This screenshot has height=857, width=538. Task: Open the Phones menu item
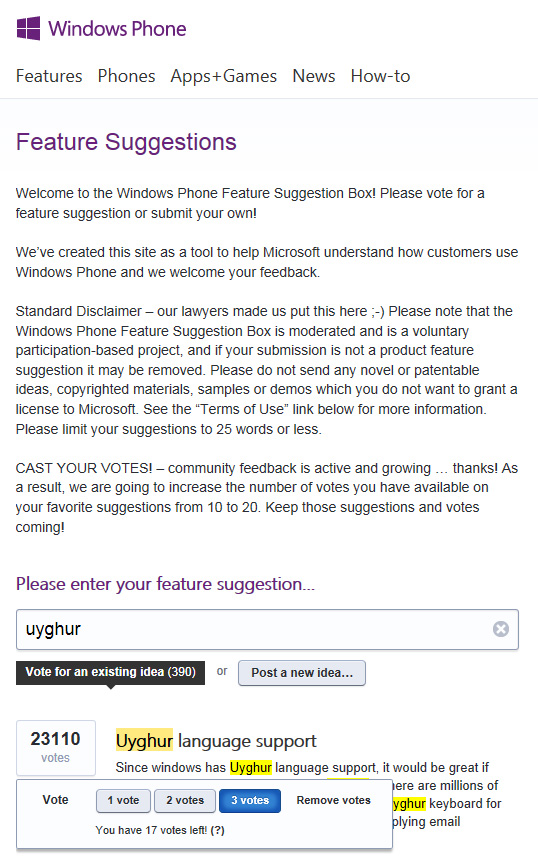126,76
